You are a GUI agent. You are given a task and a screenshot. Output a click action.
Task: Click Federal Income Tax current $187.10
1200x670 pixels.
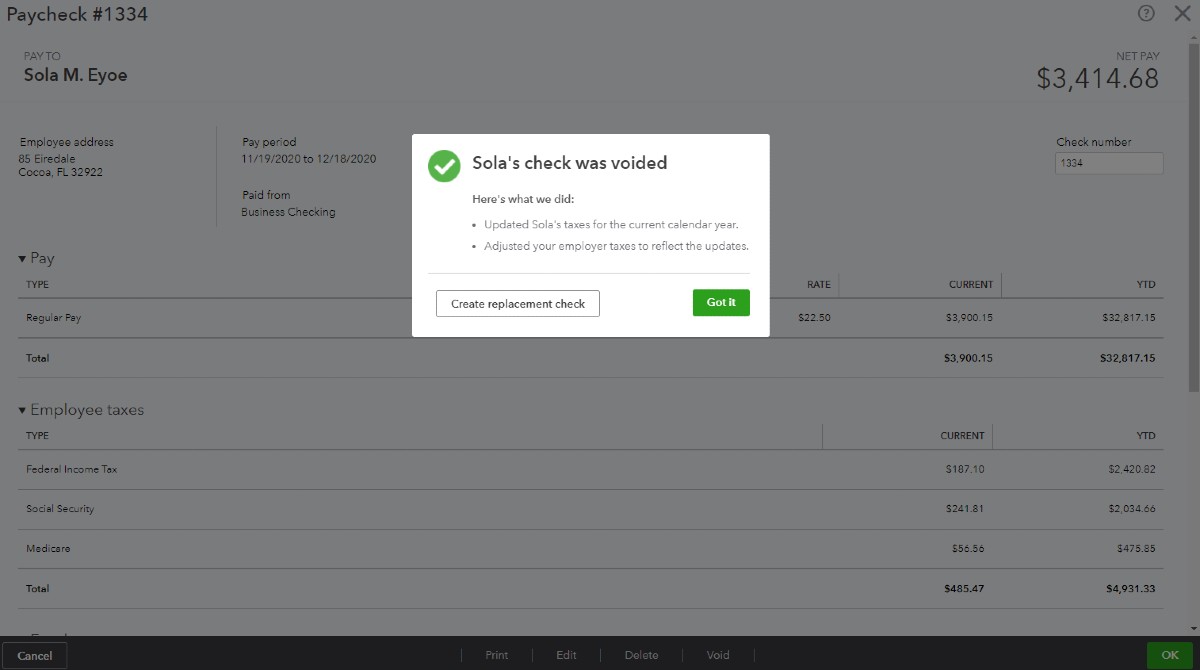coord(965,469)
